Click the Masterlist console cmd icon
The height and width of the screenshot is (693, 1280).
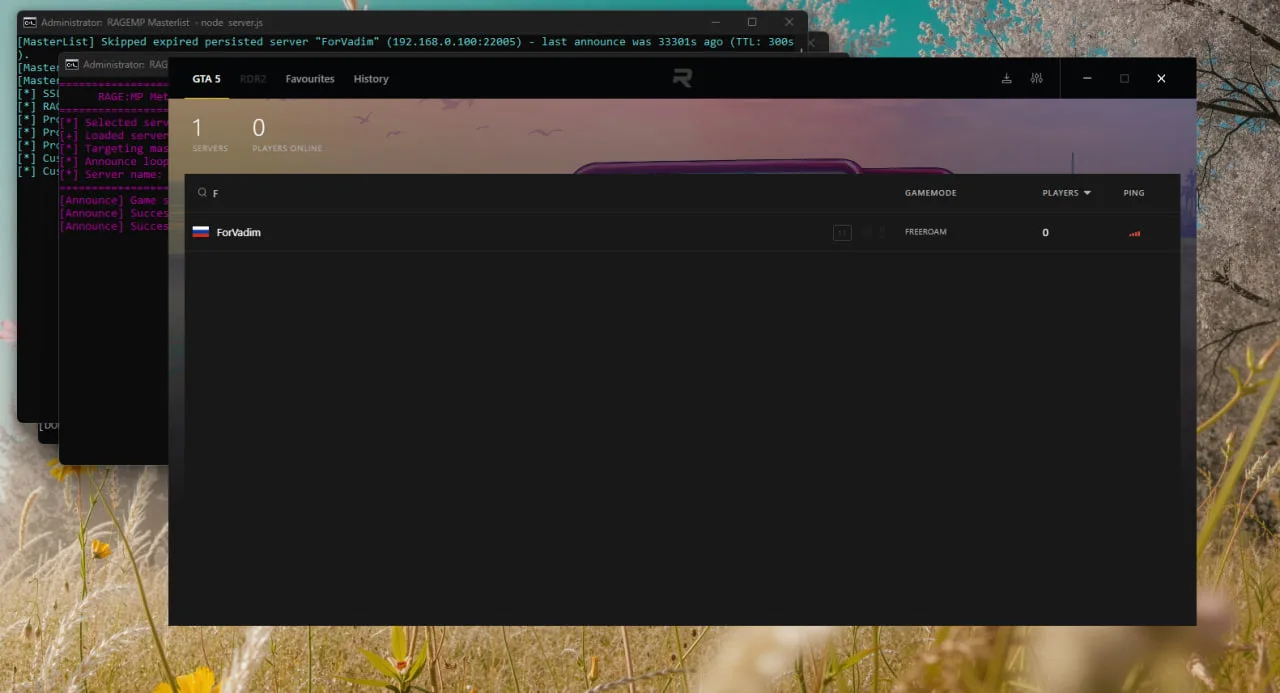tap(30, 22)
